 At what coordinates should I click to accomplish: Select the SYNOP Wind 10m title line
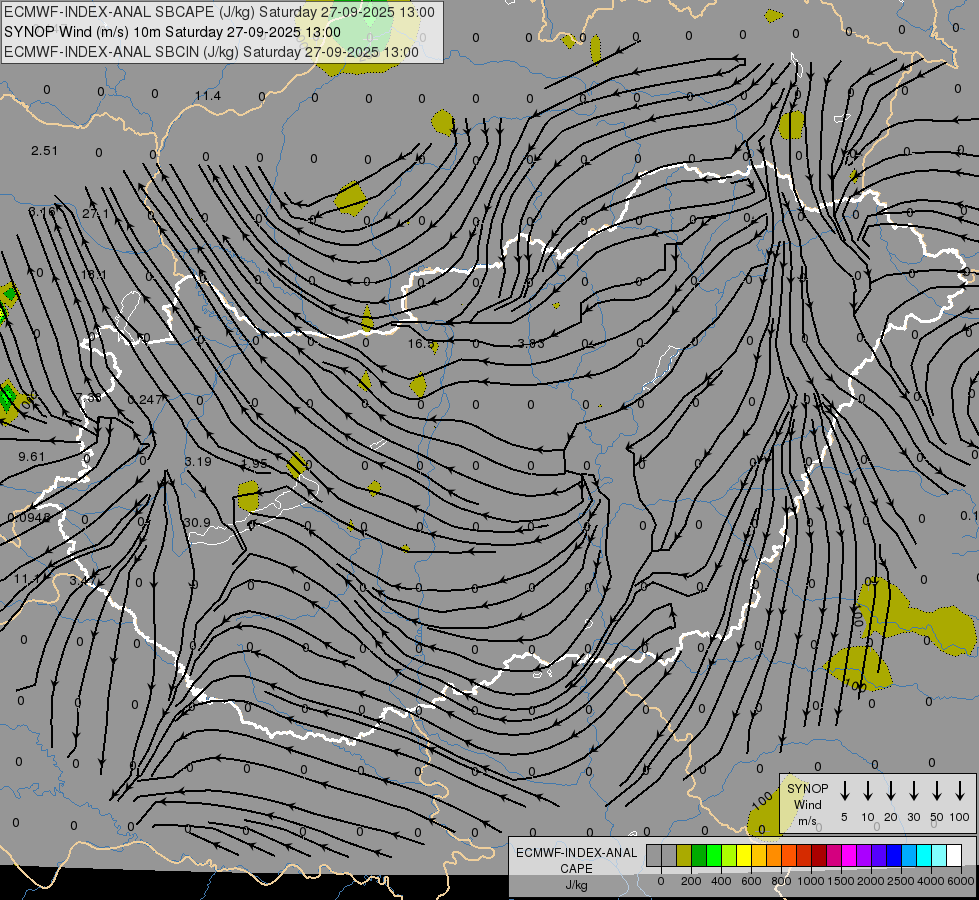tap(180, 32)
